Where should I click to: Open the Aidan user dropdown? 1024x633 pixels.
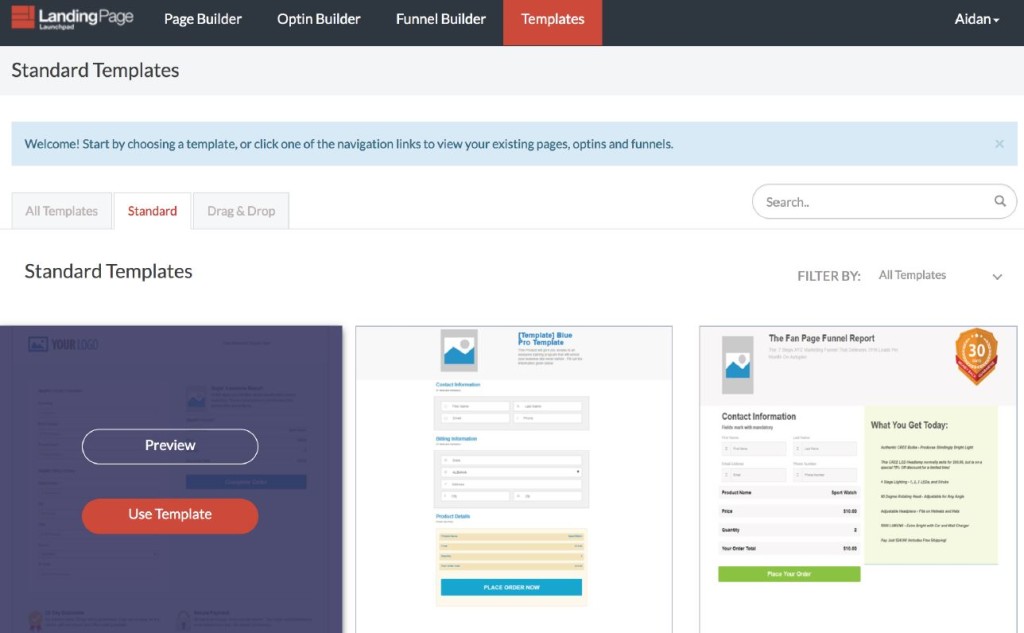976,20
